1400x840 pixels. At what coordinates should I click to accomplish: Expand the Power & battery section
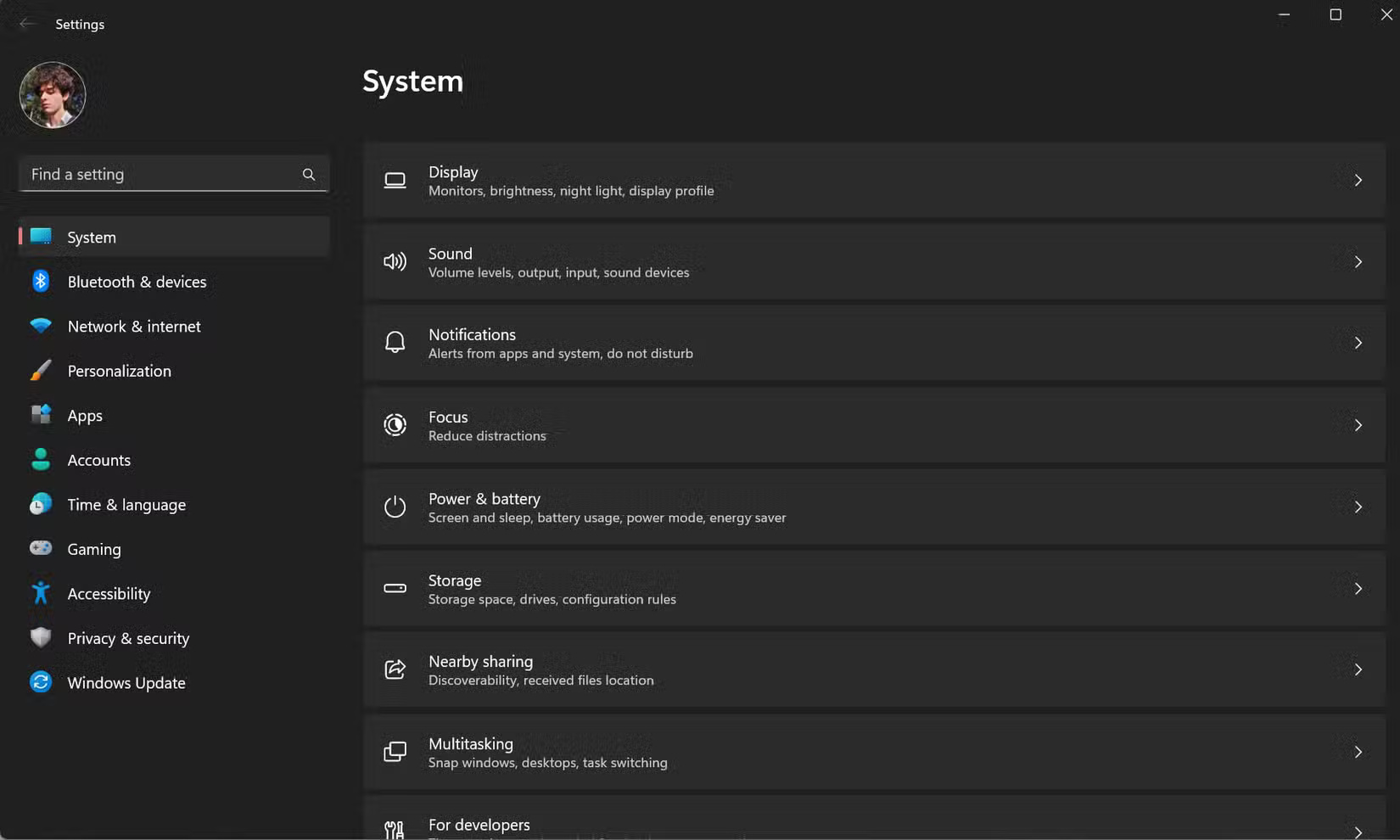874,507
